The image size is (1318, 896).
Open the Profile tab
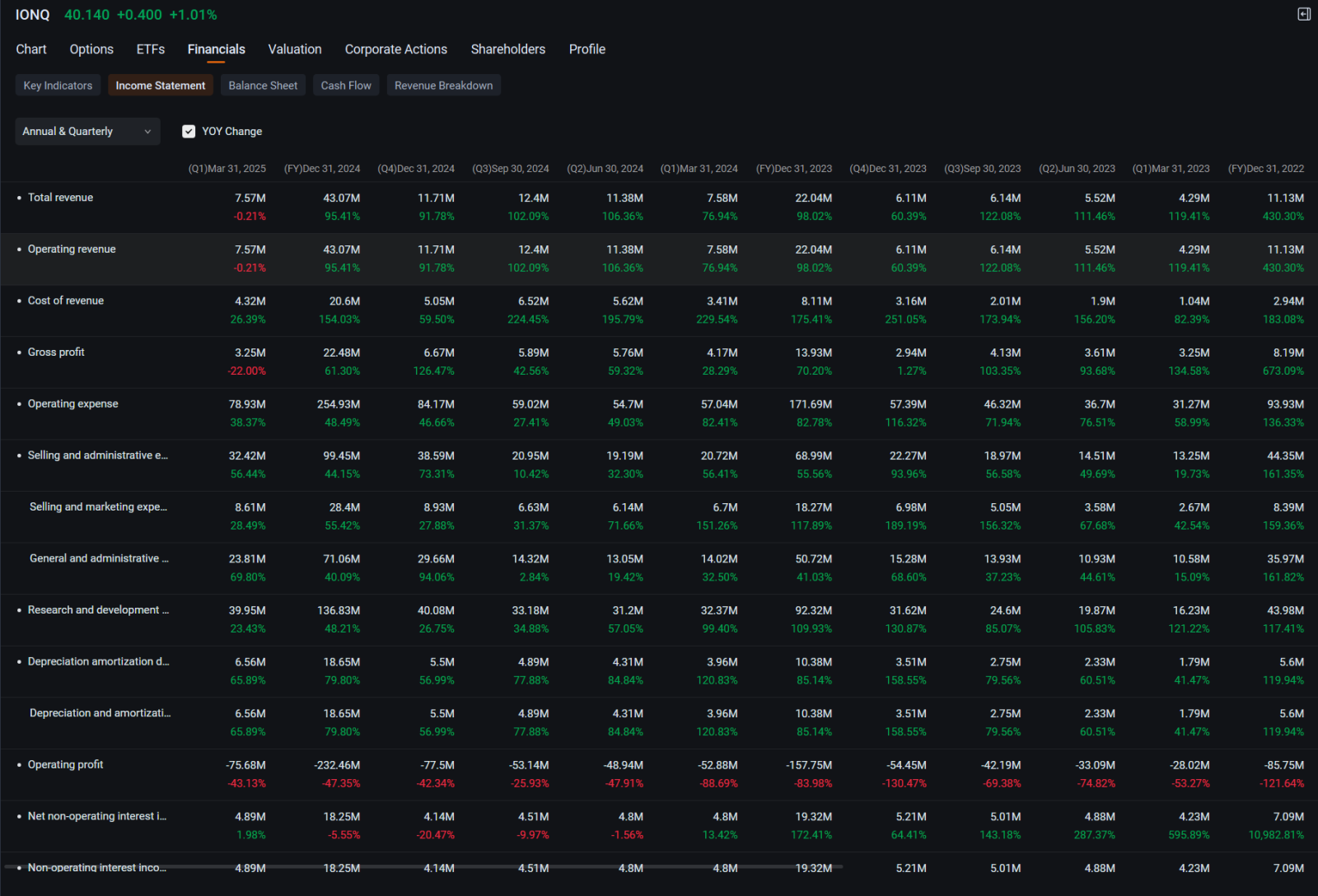point(587,49)
